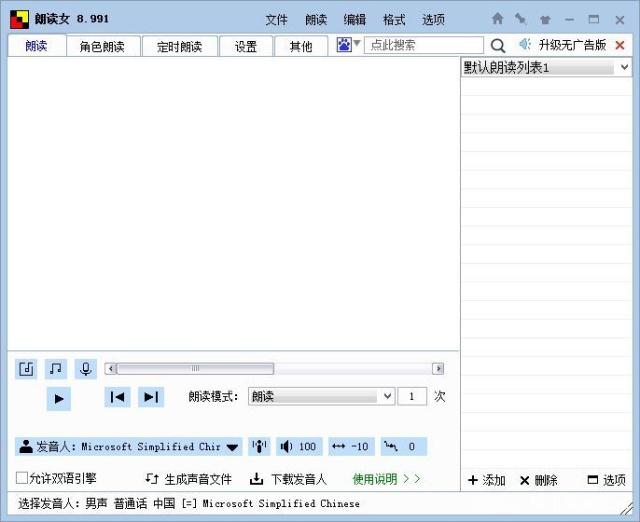
Task: Click the Baidu paw search engine icon
Action: tap(344, 45)
